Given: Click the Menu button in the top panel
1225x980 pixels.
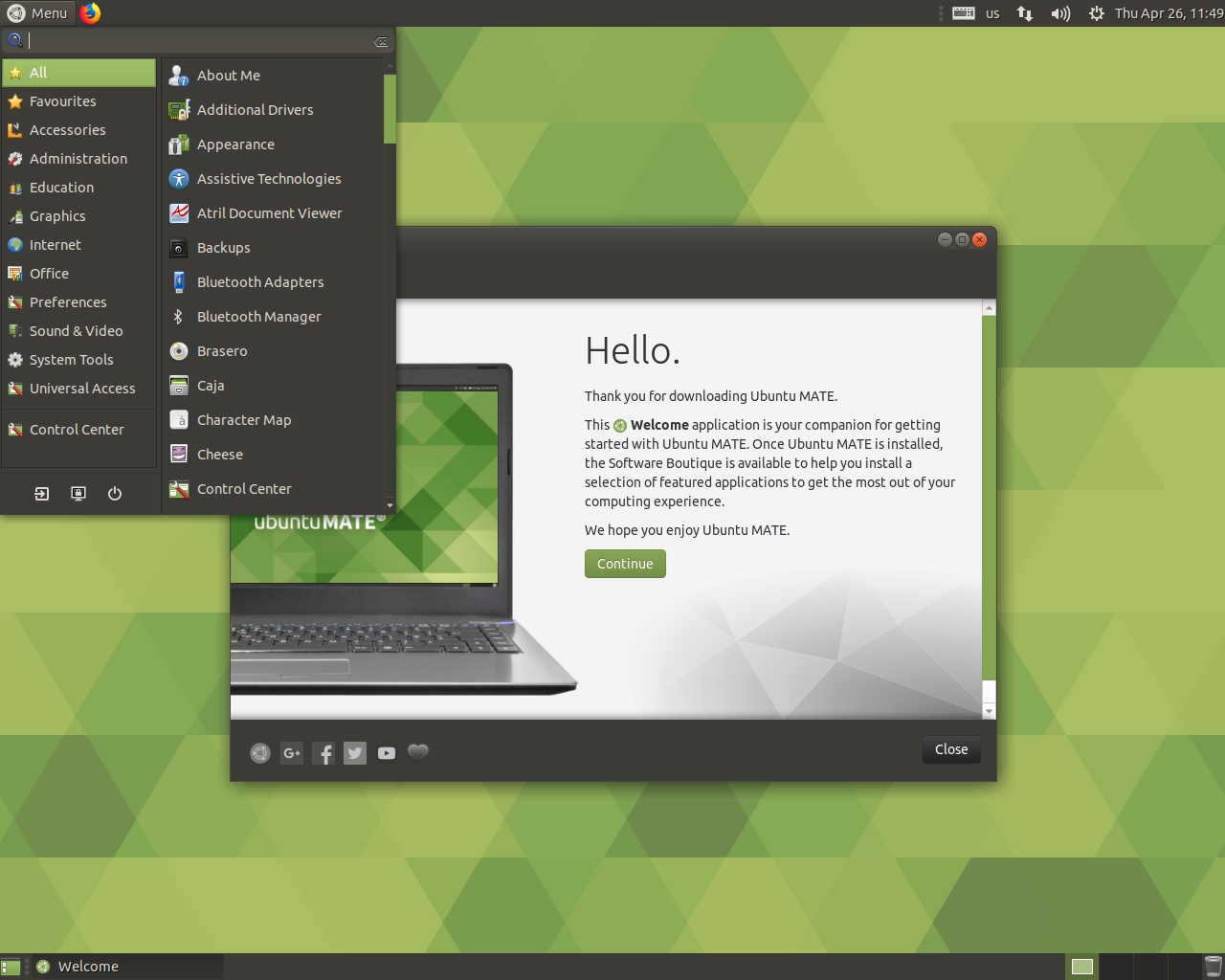Looking at the screenshot, I should pyautogui.click(x=37, y=12).
